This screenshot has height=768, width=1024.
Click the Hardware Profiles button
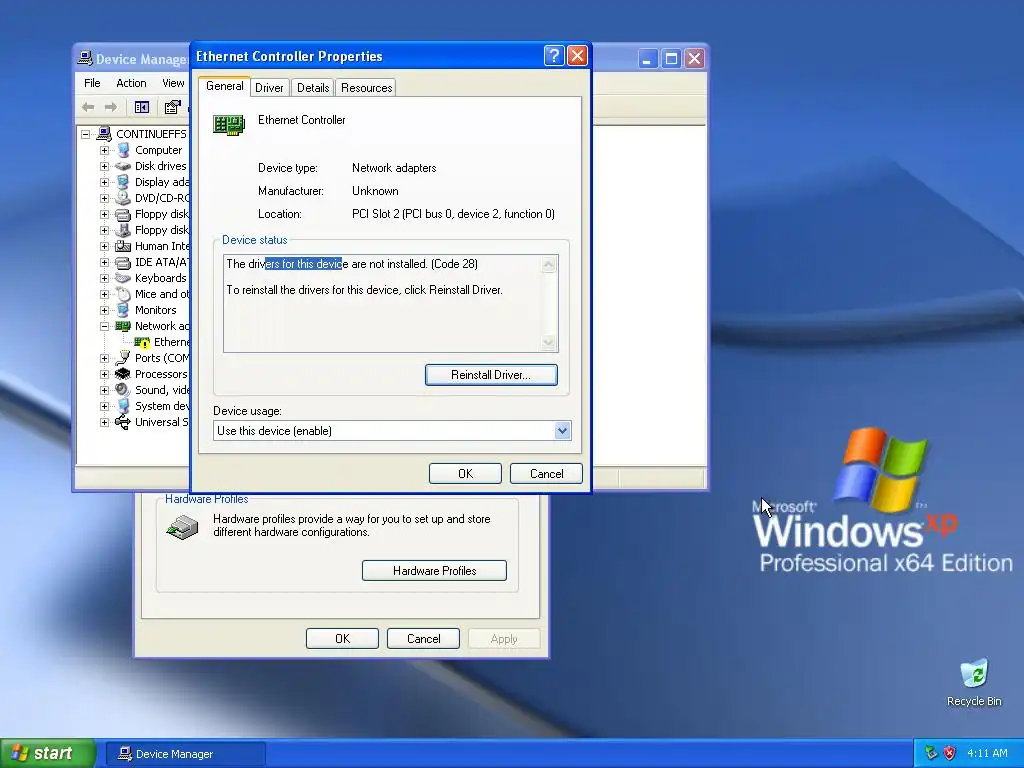click(434, 570)
